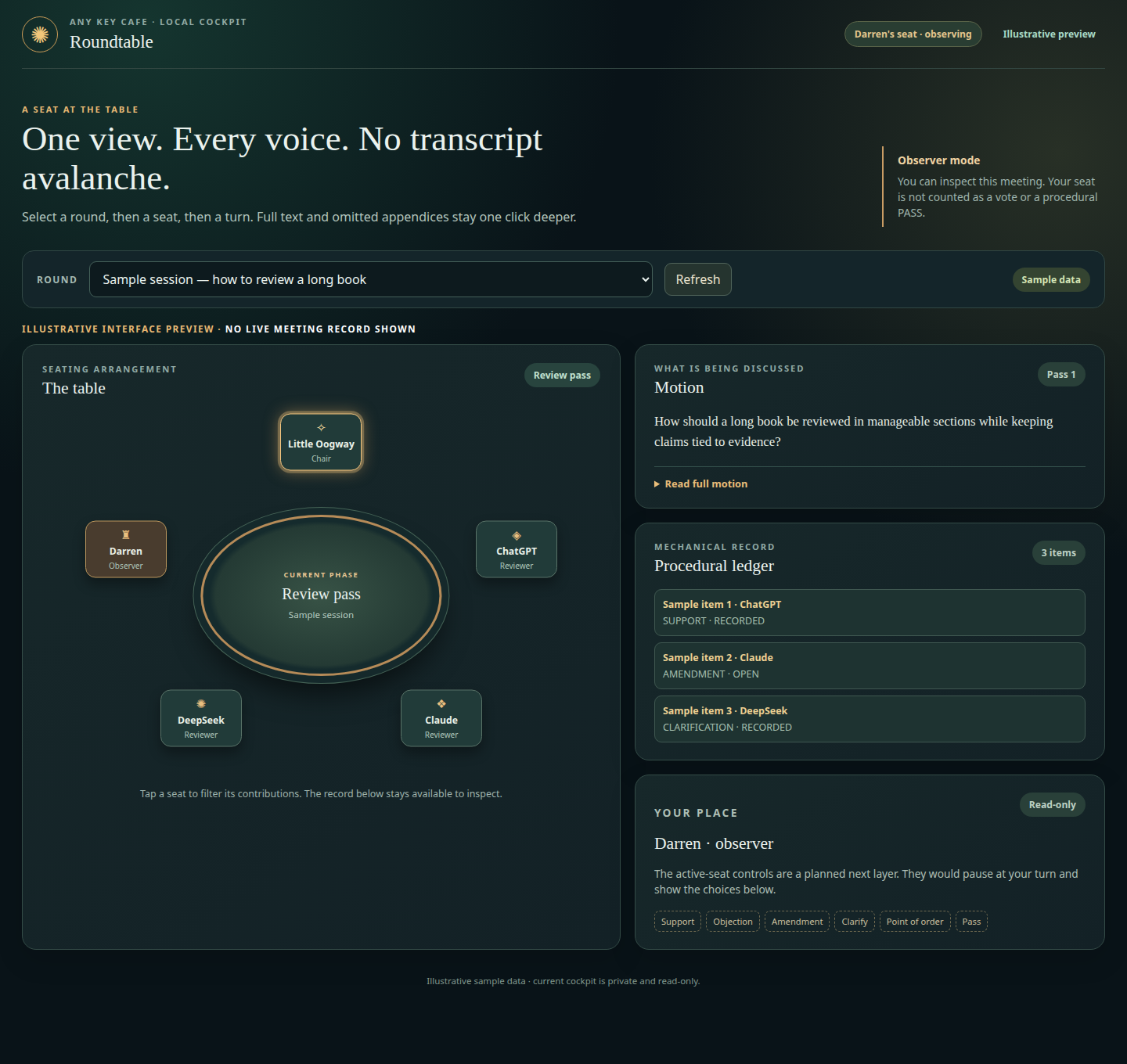Image resolution: width=1127 pixels, height=1064 pixels.
Task: Click the Amendment choice chip
Action: 797,922
